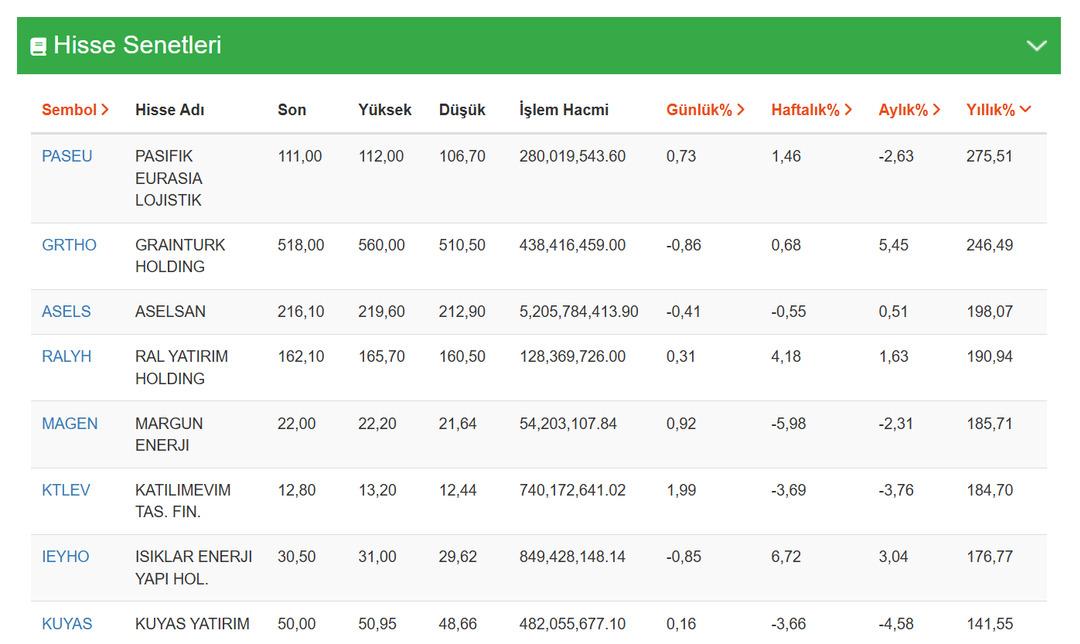The image size is (1080, 644).
Task: Click the book icon beside Hisse Senetleri
Action: pos(38,46)
